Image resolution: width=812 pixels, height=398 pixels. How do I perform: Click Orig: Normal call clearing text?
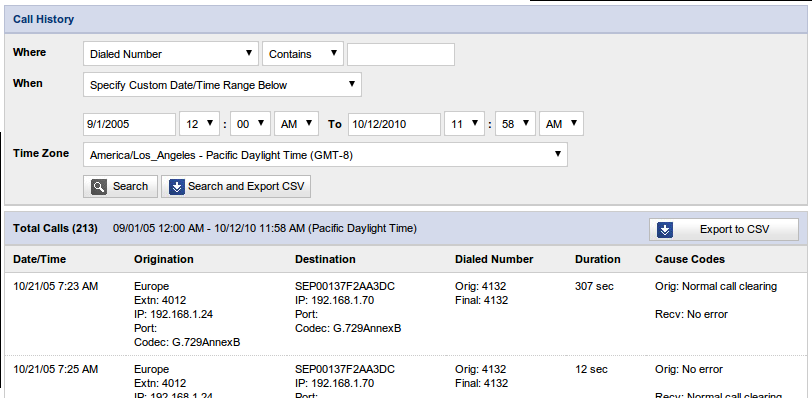coord(716,286)
